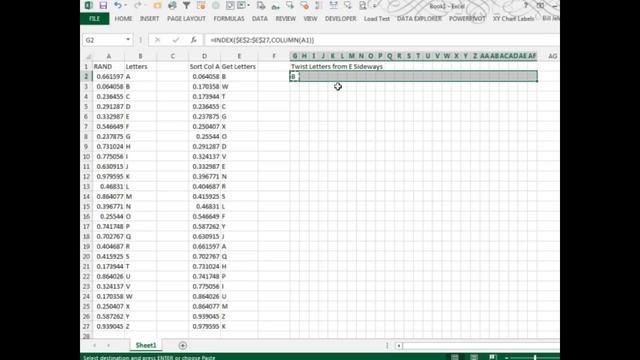This screenshot has width=640, height=360.
Task: Click letter M in Letters column
Action: 140,196
